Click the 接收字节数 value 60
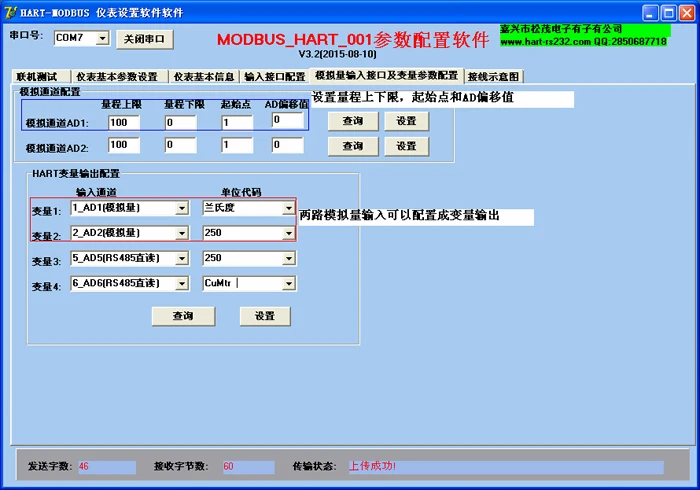 tap(229, 466)
